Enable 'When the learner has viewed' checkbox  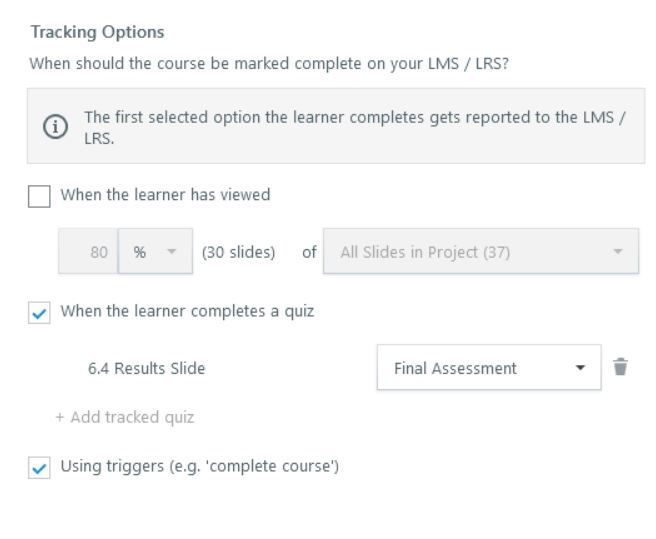tap(39, 196)
